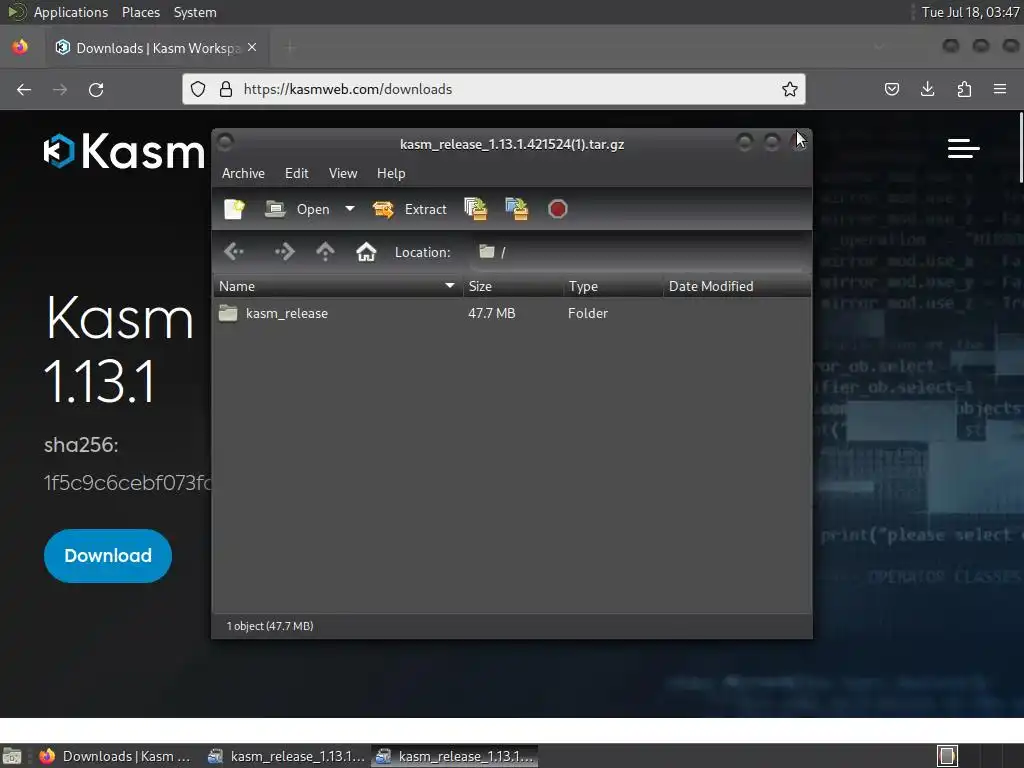Viewport: 1024px width, 768px height.
Task: Click the clock showing Tue Jul 18
Action: pos(970,12)
